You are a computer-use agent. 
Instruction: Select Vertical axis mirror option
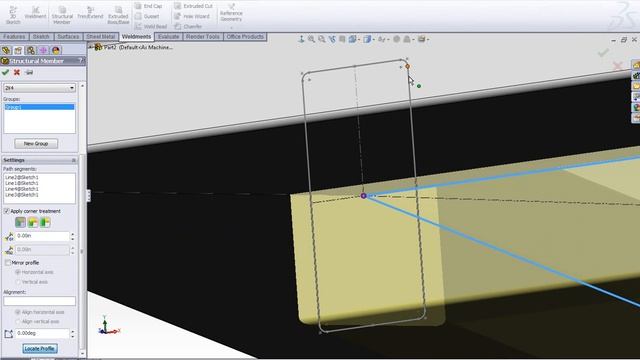[x=18, y=282]
